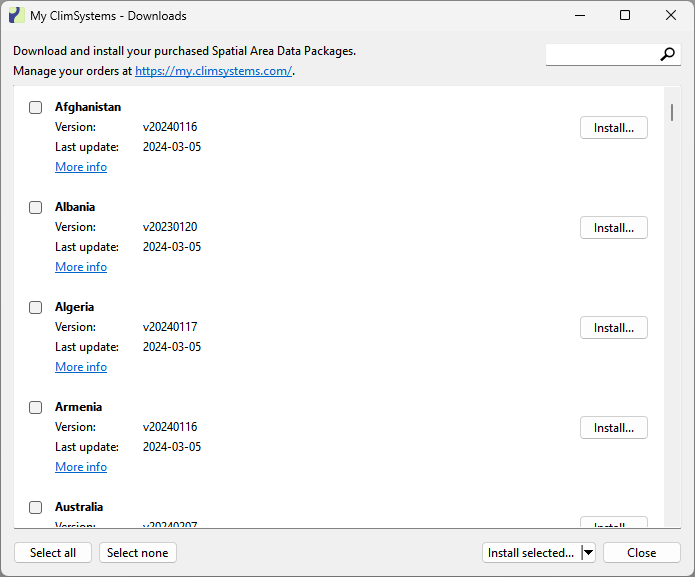Close the window with title bar X

pos(671,16)
